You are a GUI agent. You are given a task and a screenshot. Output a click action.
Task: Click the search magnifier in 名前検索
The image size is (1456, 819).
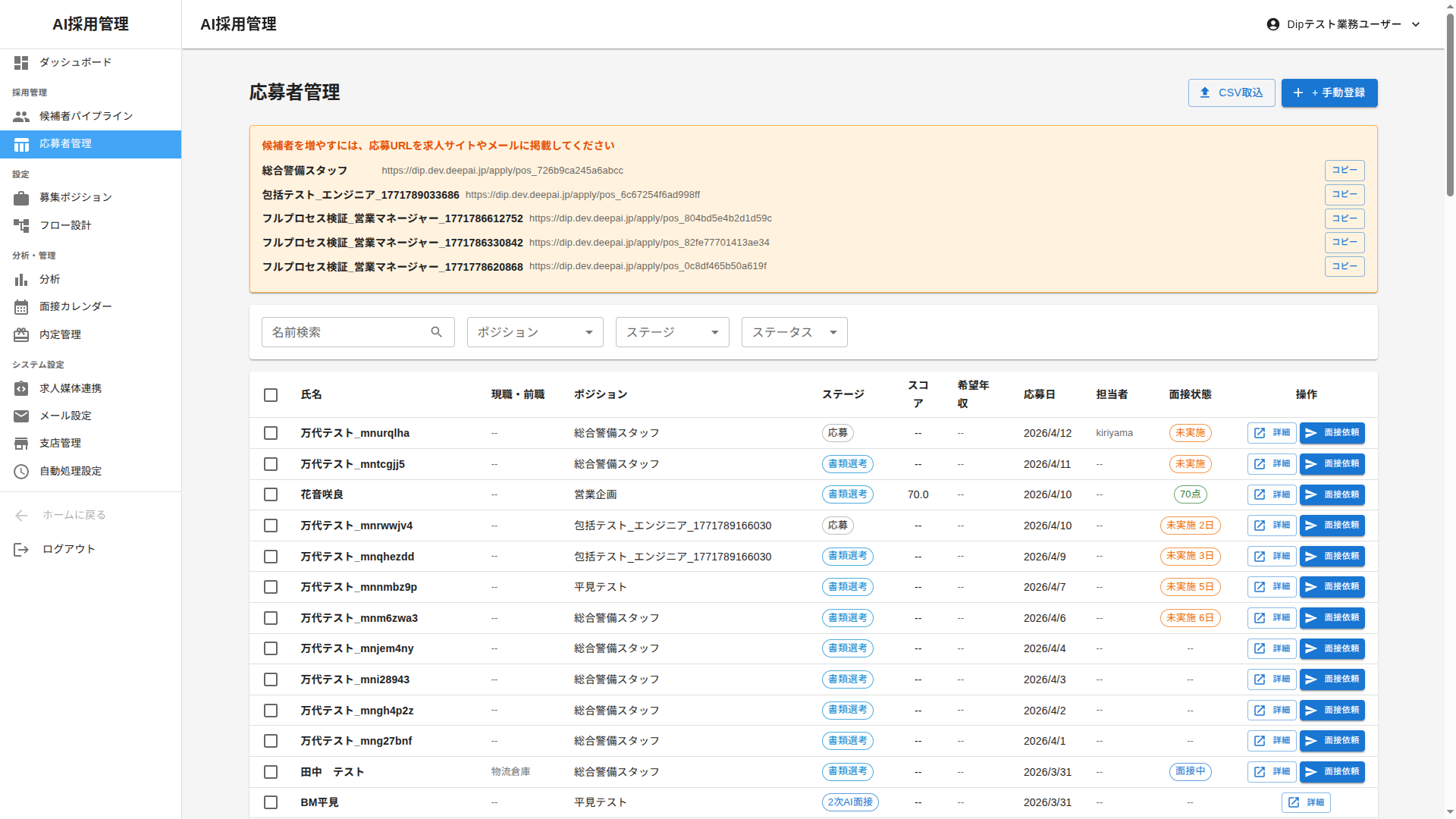[436, 332]
